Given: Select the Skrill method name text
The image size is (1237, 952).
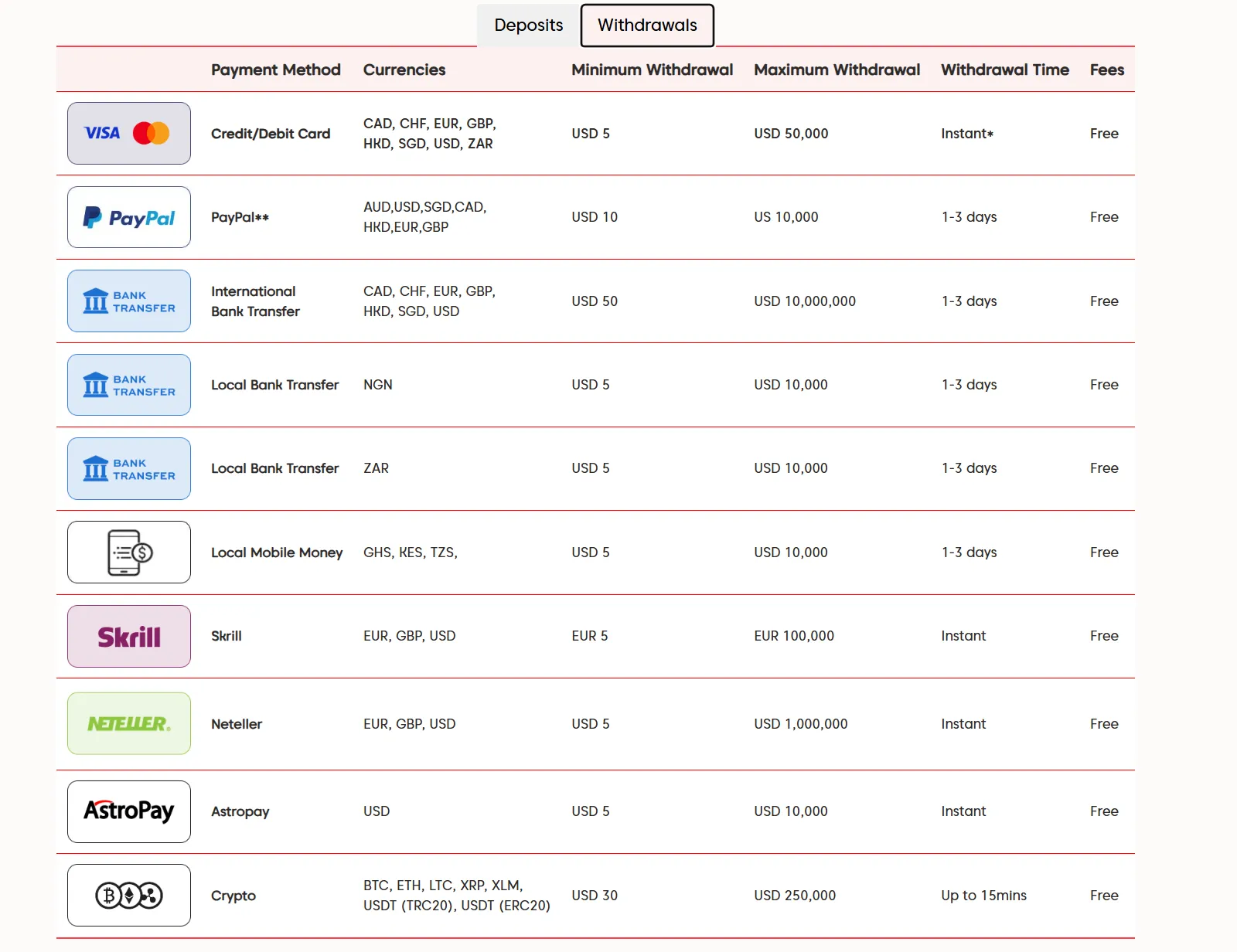Looking at the screenshot, I should [x=227, y=636].
